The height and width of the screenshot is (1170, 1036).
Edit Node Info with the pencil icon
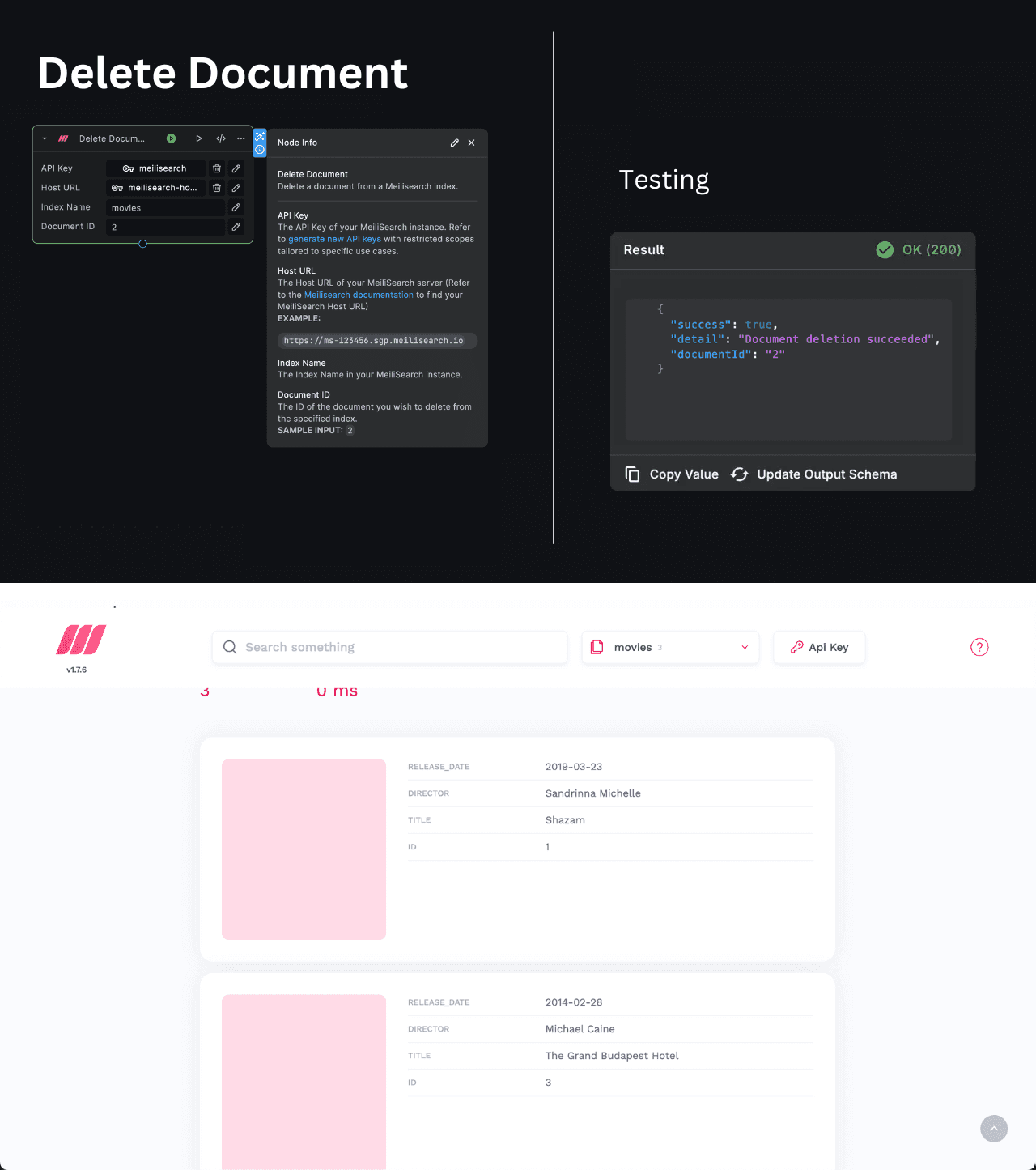[x=455, y=143]
